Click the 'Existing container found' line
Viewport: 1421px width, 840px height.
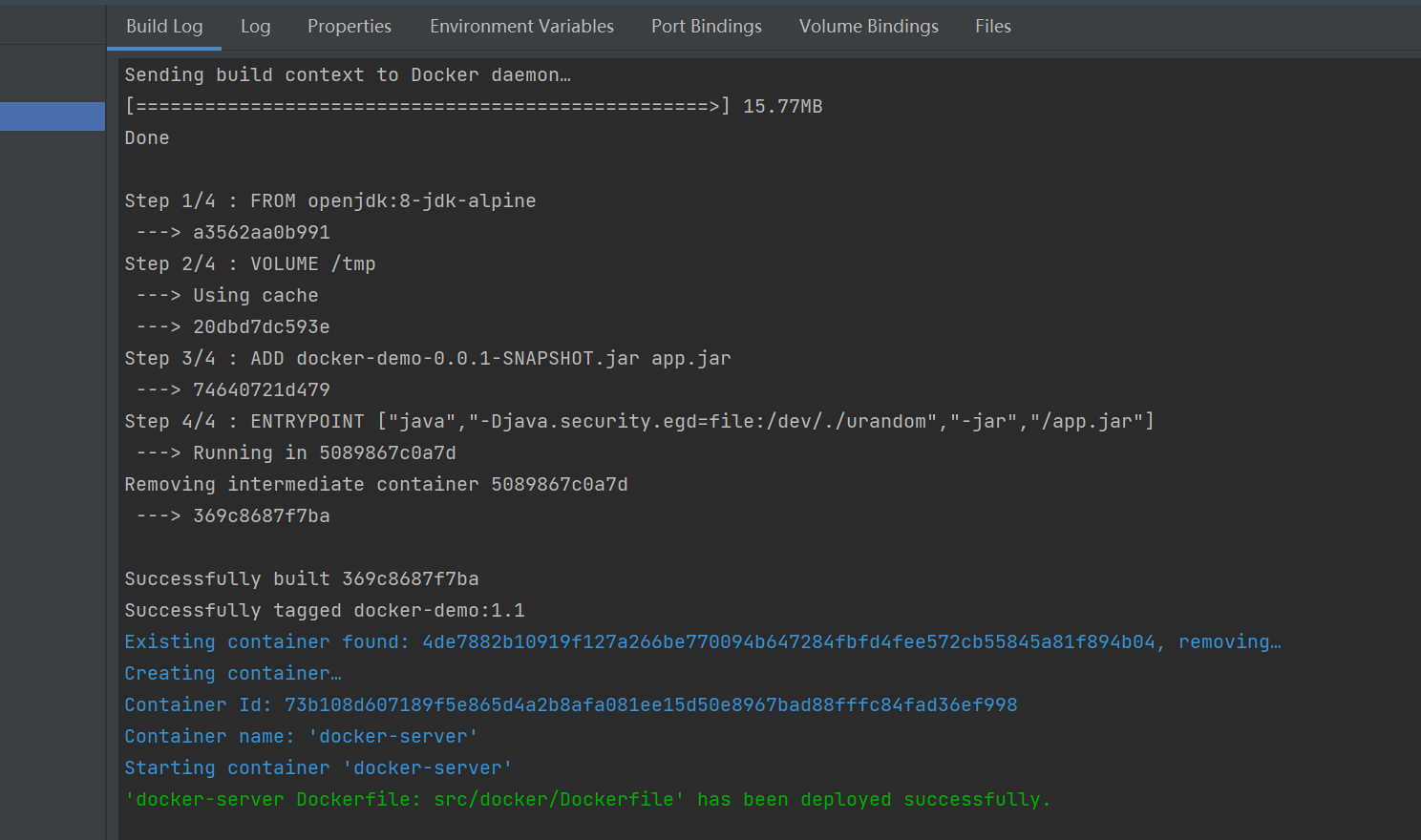point(703,641)
